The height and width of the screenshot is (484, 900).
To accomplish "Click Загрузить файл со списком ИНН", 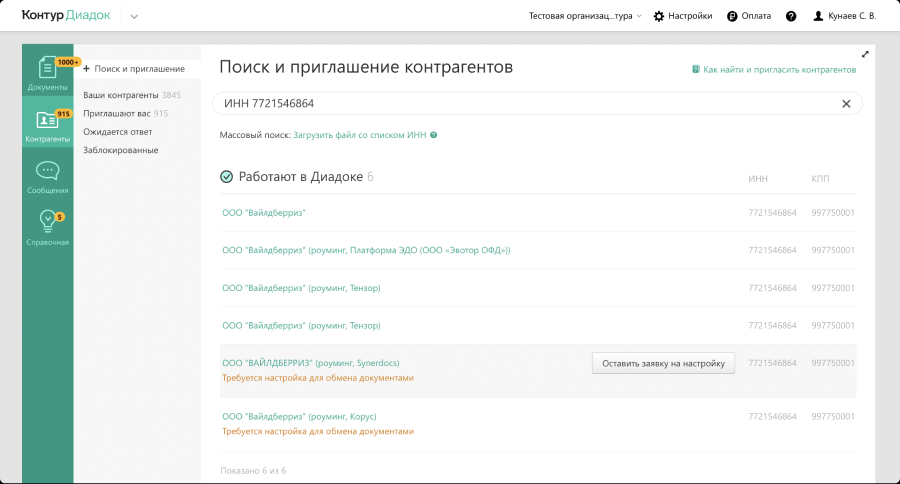I will coord(360,135).
